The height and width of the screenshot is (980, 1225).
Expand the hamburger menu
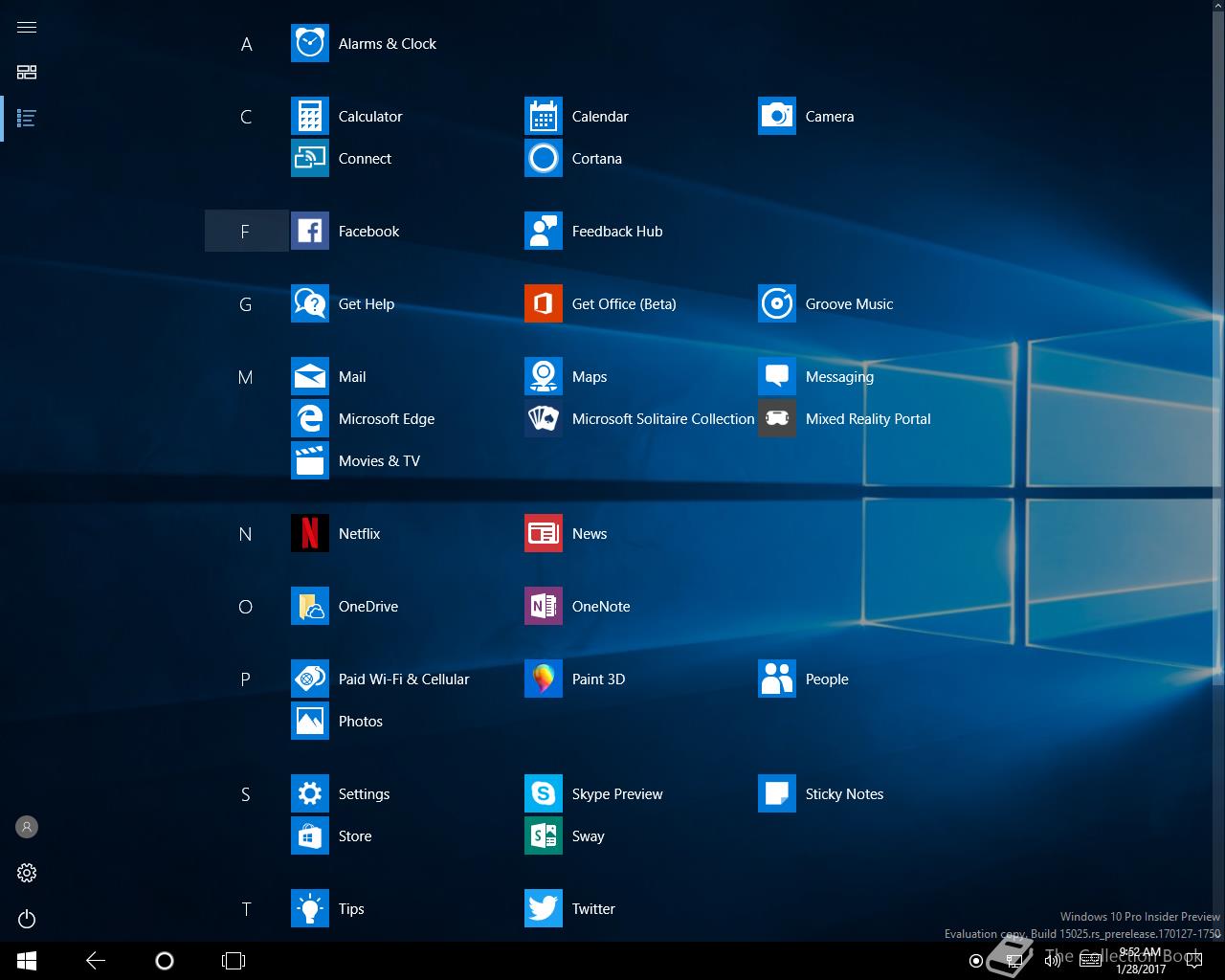(27, 27)
